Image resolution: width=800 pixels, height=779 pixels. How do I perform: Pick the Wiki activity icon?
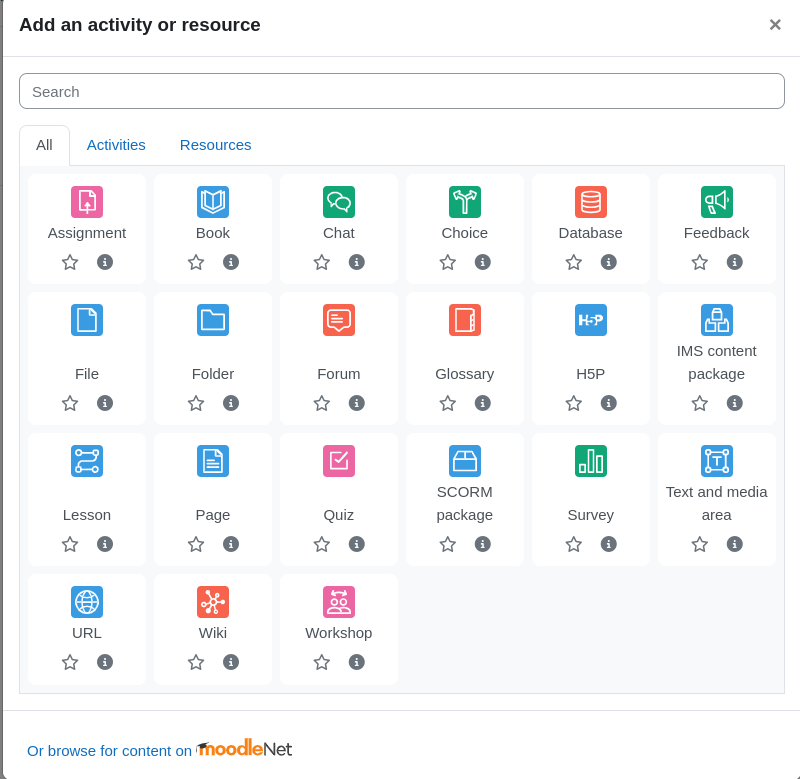[x=213, y=602]
